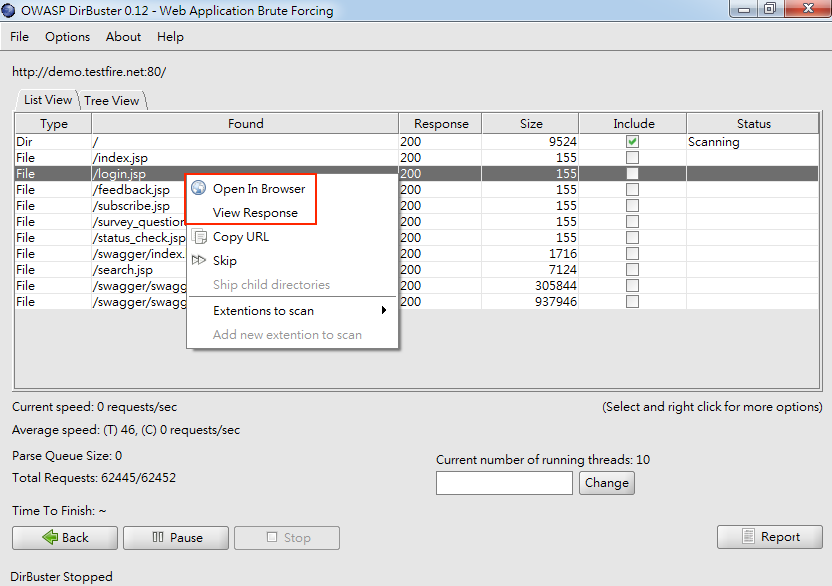Tick Include checkbox for /search.jsp row

[632, 270]
